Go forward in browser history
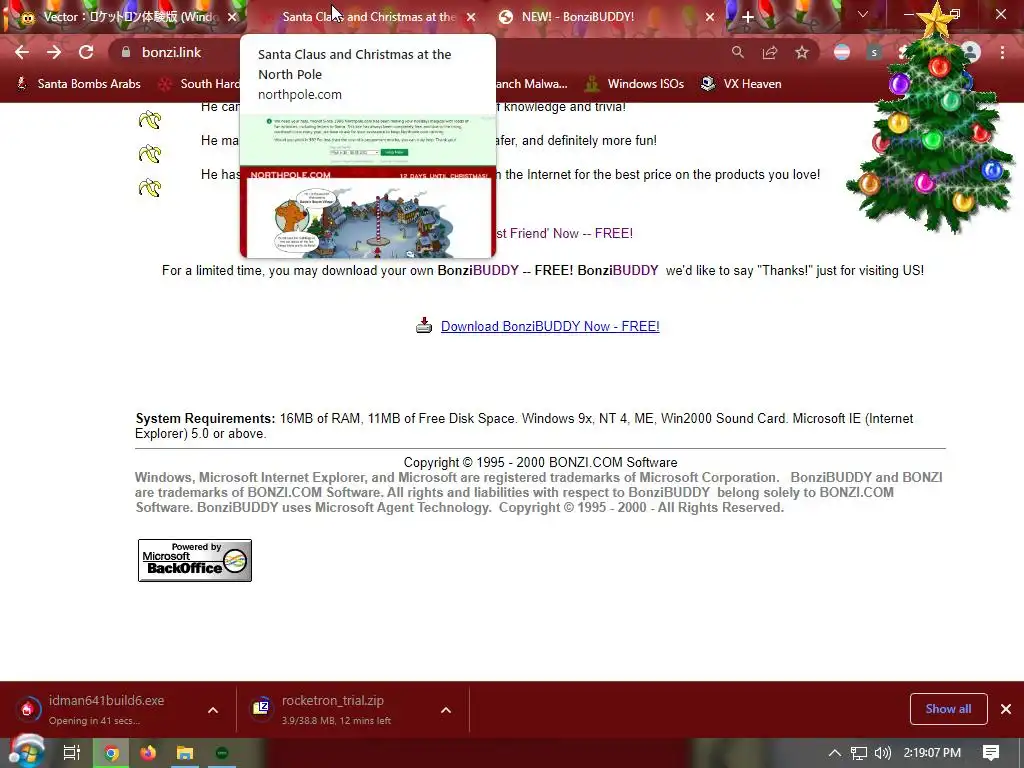 54,52
